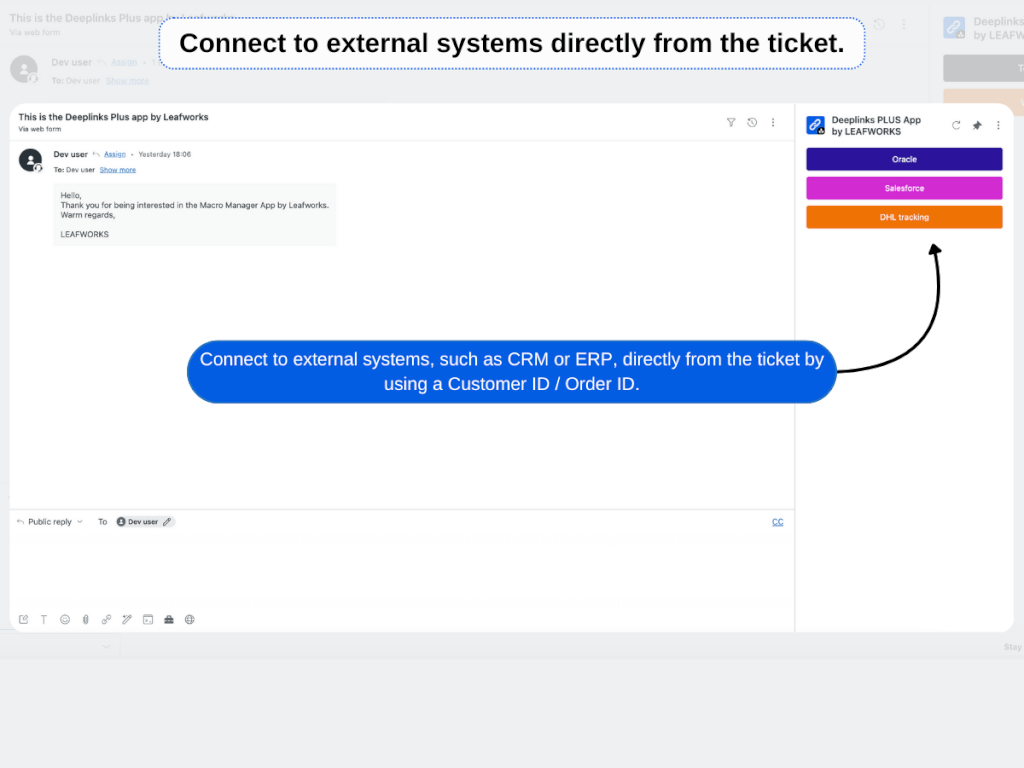Screen dimensions: 1024x768
Task: Open the Deeplinks app kebab menu
Action: (x=997, y=124)
